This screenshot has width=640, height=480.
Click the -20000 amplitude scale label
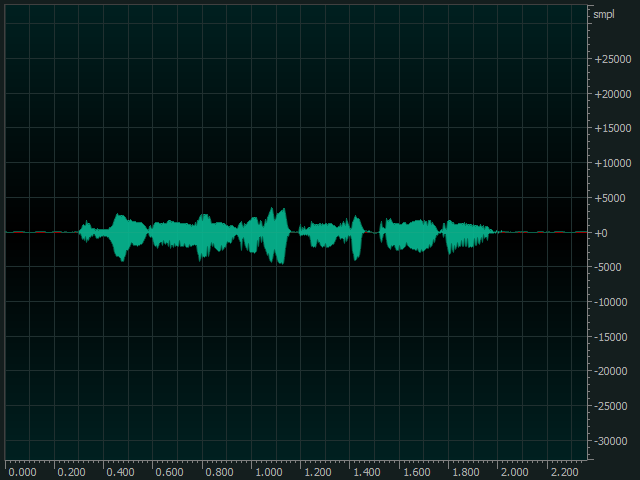click(x=611, y=371)
